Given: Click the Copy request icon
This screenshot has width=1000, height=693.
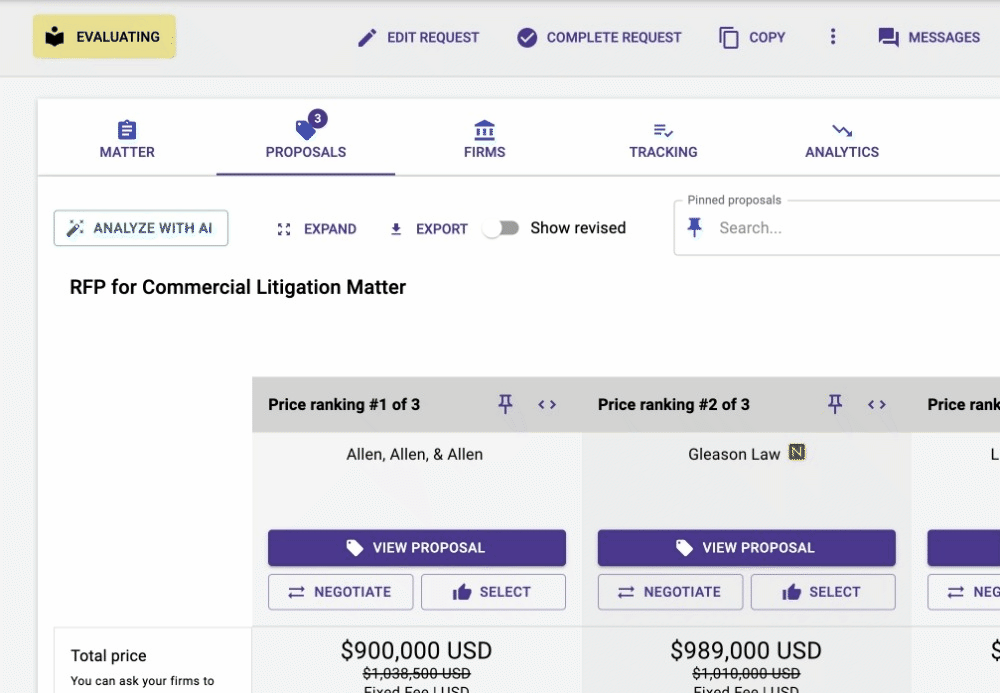Looking at the screenshot, I should pyautogui.click(x=729, y=38).
